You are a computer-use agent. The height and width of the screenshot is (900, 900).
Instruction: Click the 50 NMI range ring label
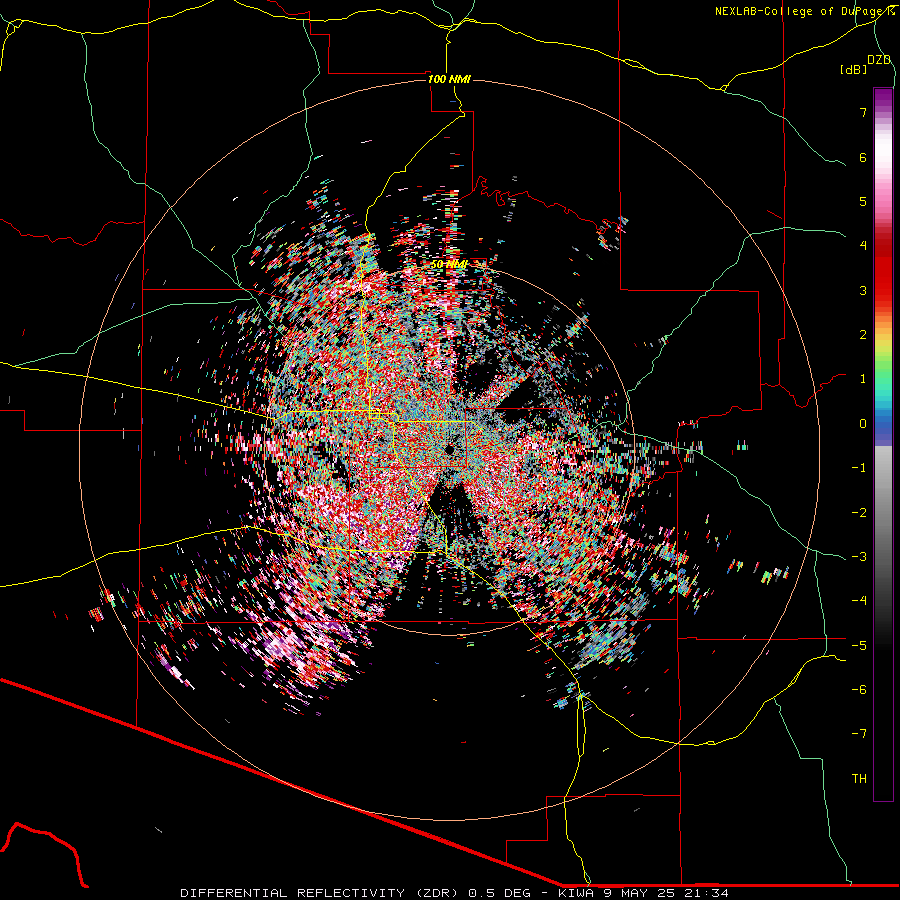tap(449, 264)
